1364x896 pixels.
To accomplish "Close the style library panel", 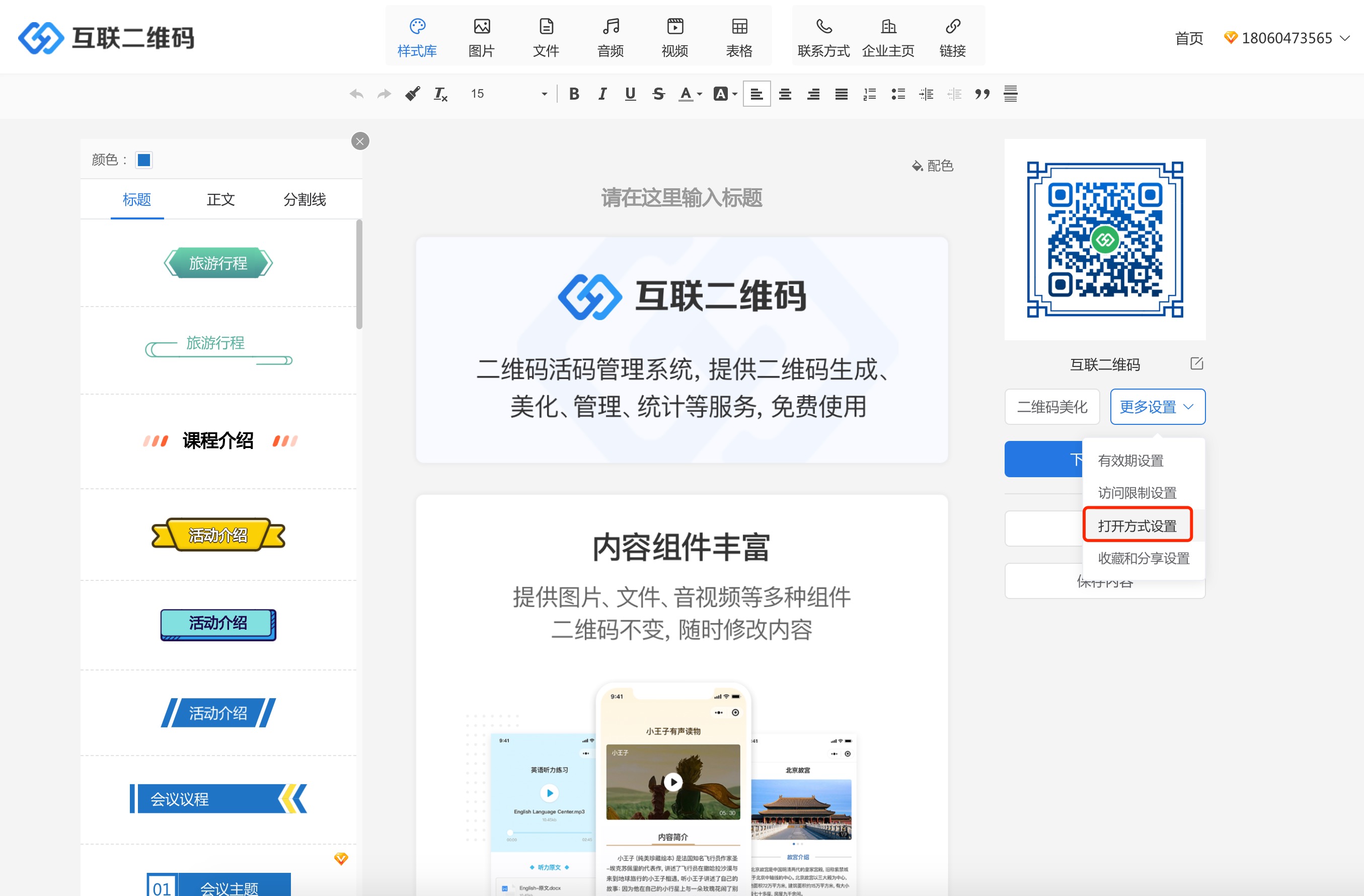I will [360, 141].
